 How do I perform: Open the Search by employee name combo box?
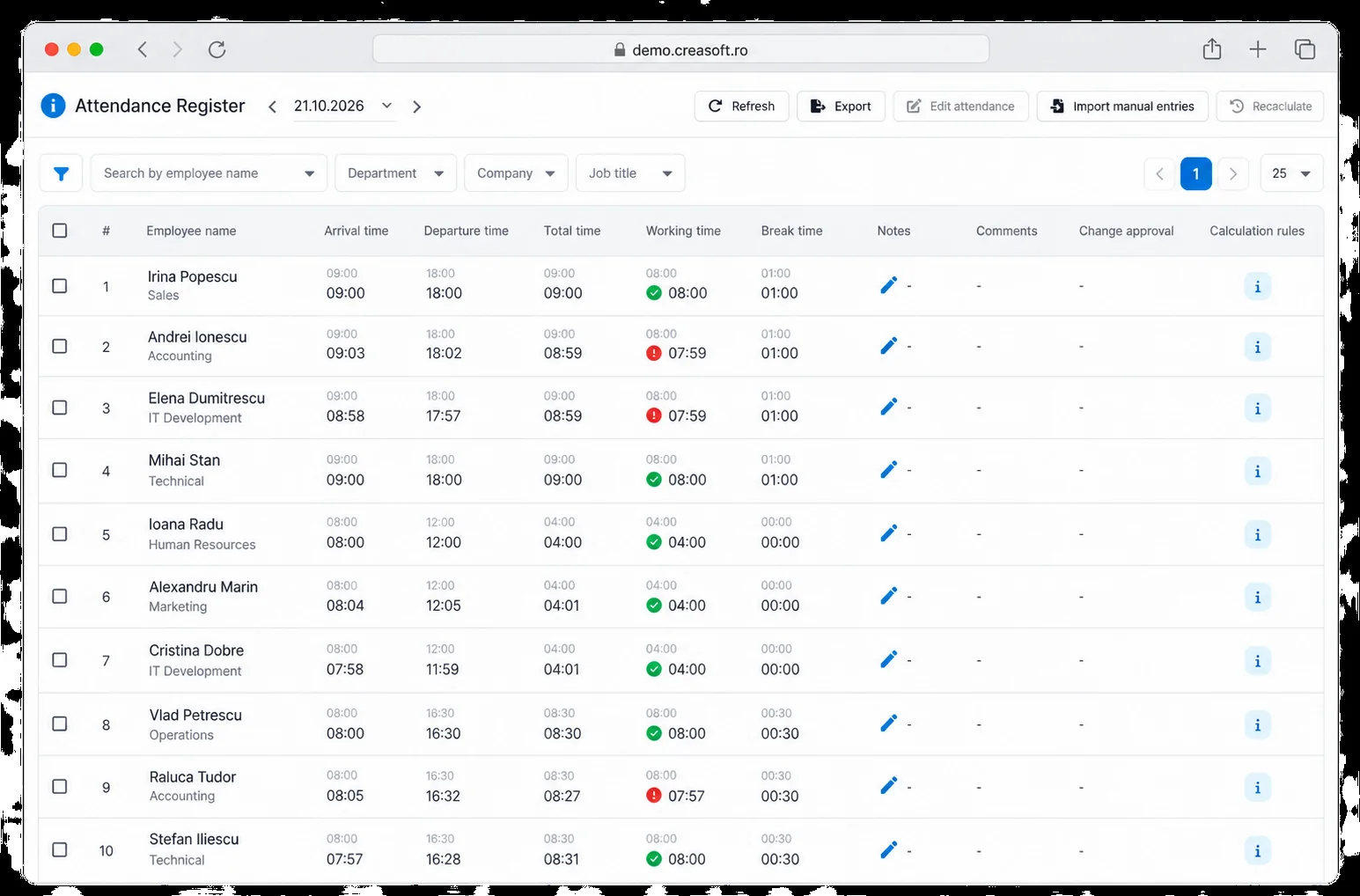point(209,173)
